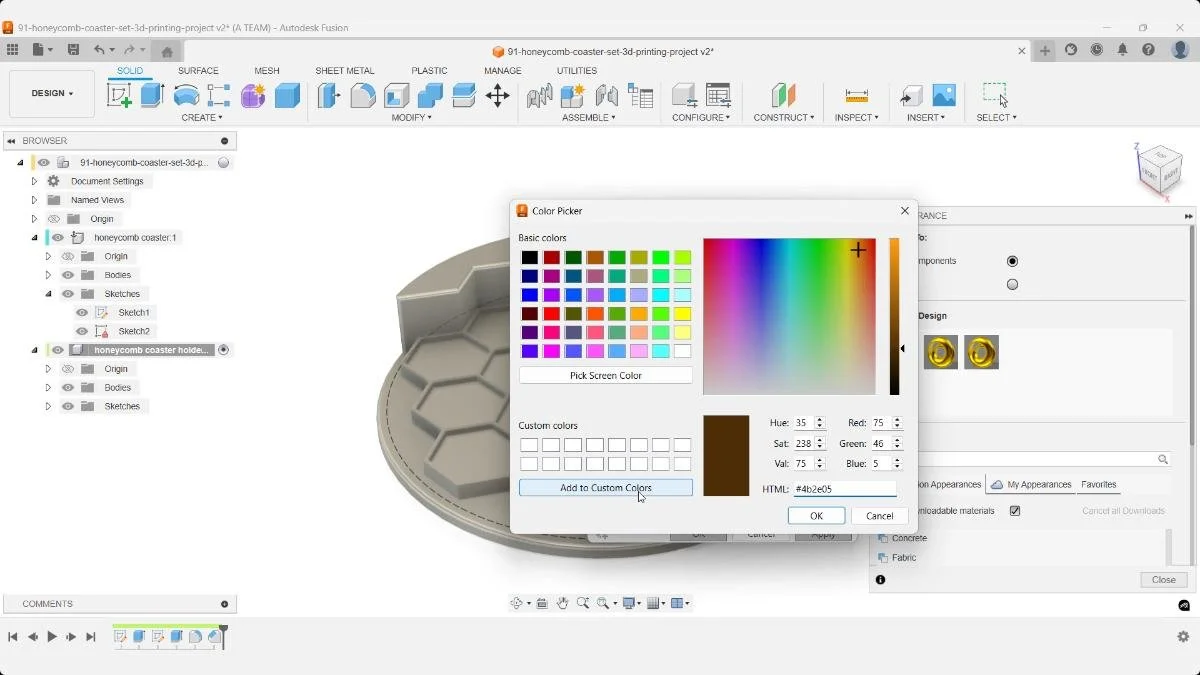Open the DESIGN workspace dropdown
Image resolution: width=1200 pixels, height=675 pixels.
tap(51, 93)
